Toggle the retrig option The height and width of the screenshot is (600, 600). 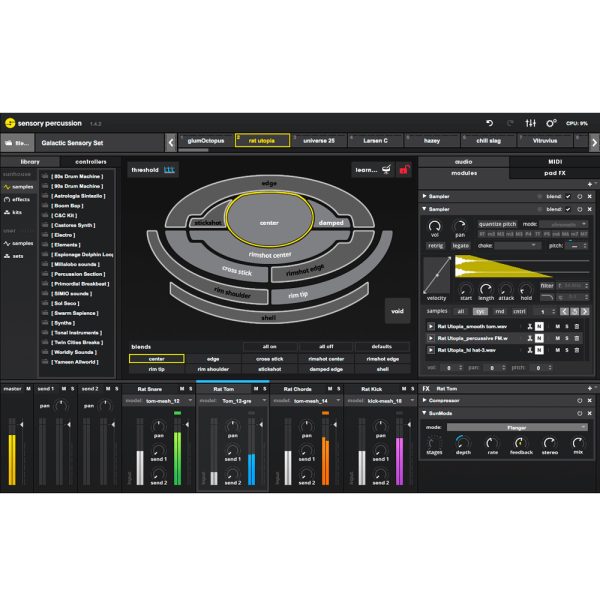pyautogui.click(x=435, y=246)
